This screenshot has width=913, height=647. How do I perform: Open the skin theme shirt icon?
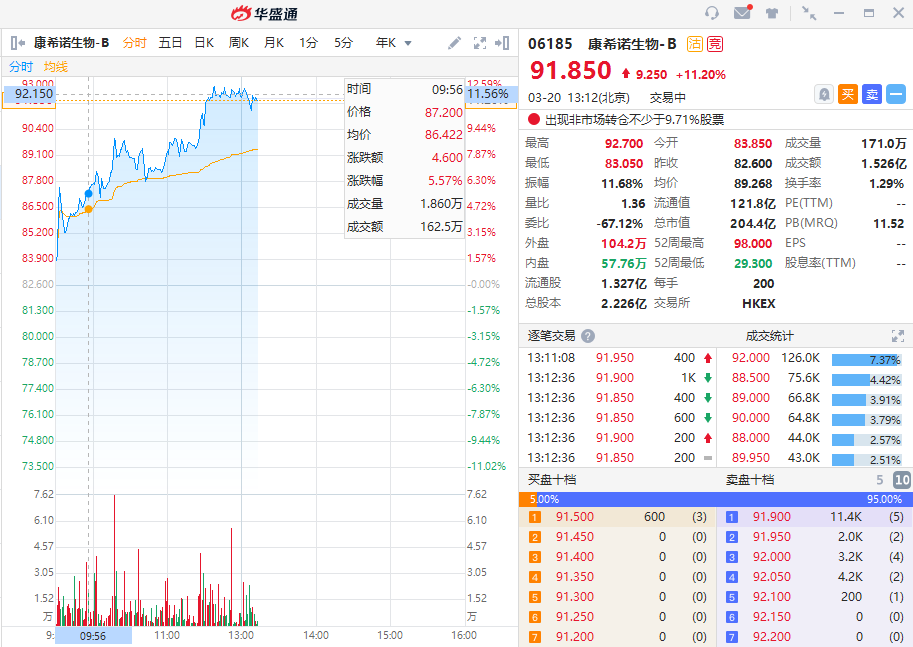772,13
